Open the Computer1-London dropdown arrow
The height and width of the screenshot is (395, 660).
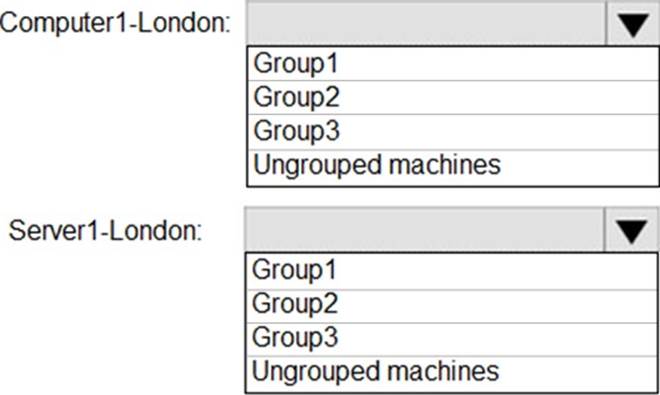(x=633, y=23)
